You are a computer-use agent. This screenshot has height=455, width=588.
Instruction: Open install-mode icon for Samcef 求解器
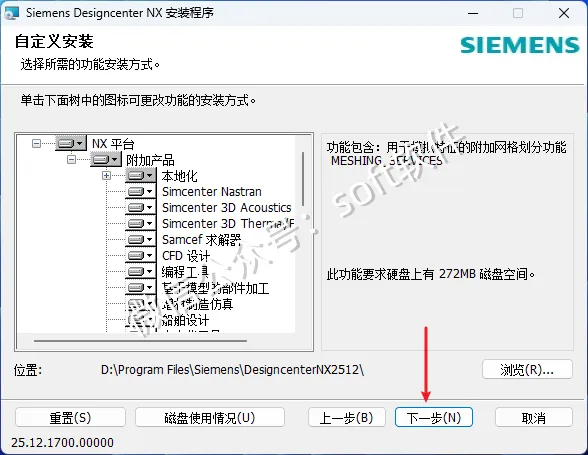tap(141, 239)
